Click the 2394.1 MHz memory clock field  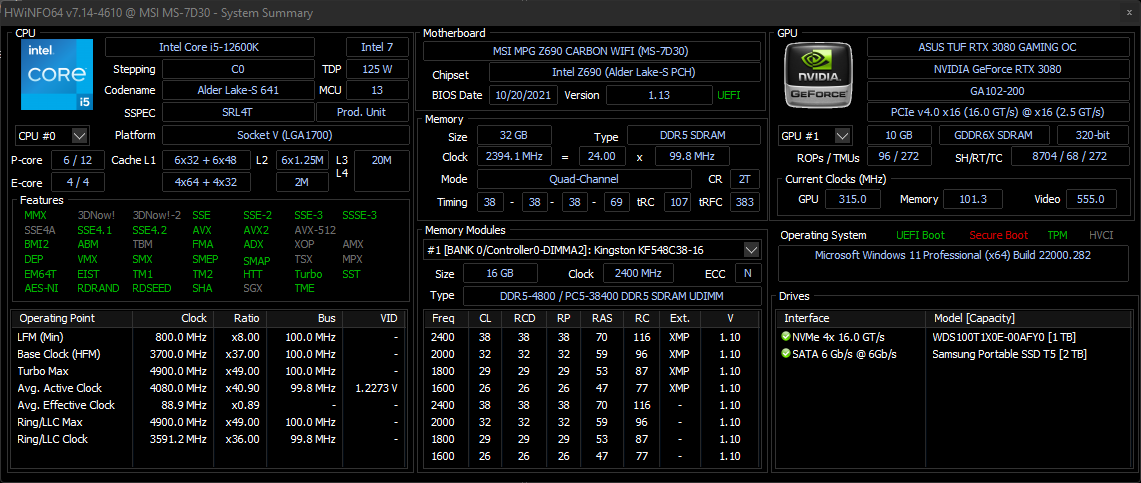click(x=514, y=157)
